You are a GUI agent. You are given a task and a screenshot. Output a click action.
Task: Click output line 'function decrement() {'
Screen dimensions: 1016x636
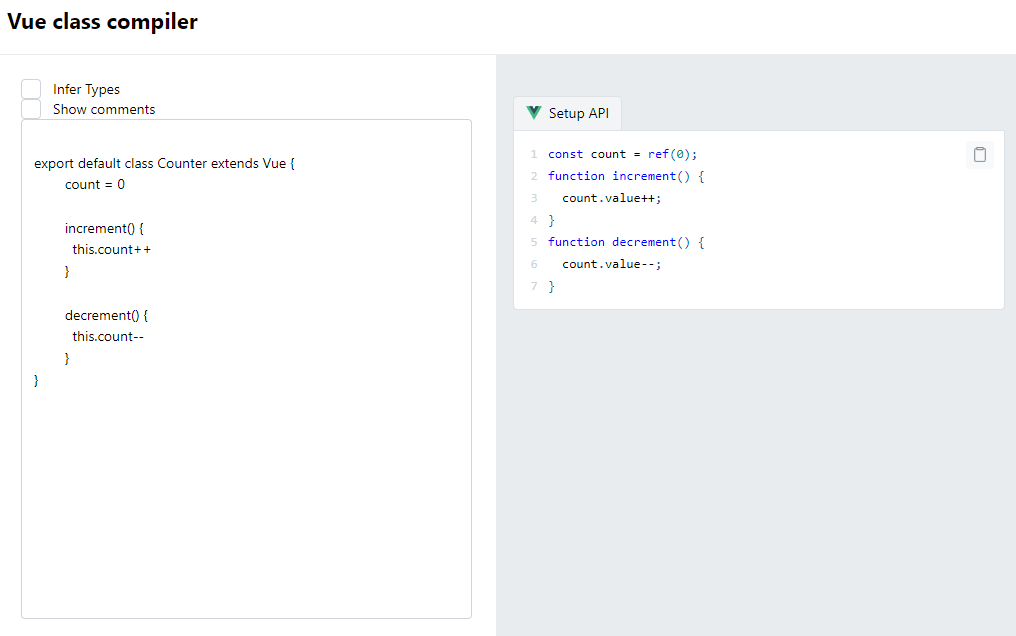tap(626, 242)
